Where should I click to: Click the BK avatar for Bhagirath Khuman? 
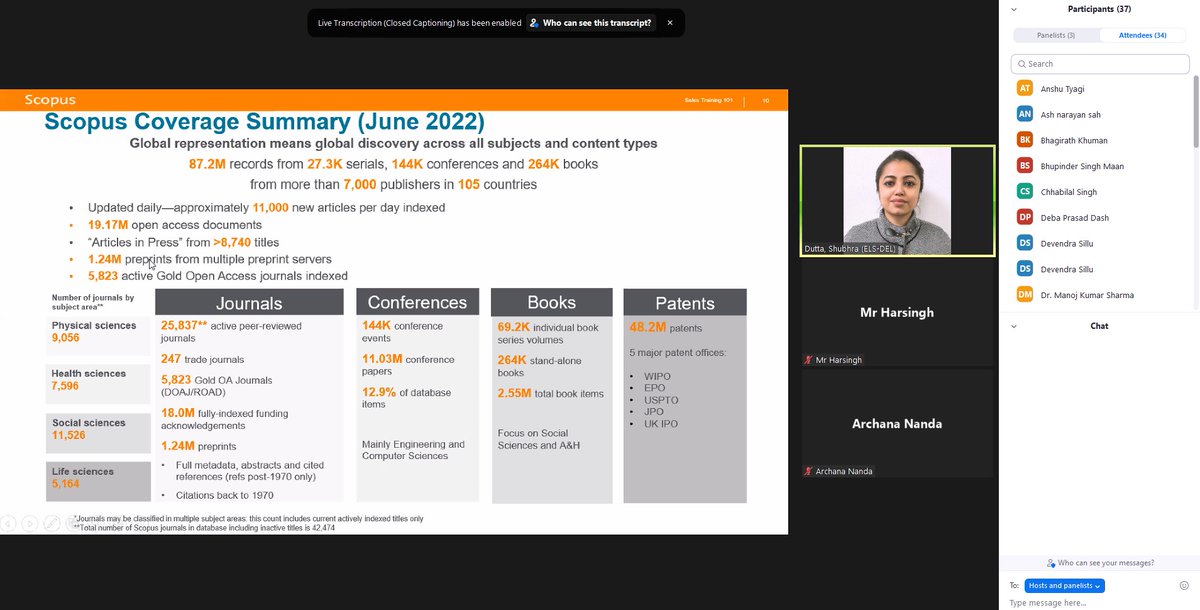(x=1024, y=140)
